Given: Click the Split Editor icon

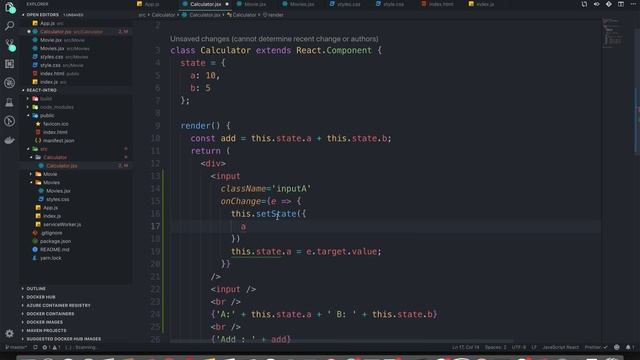Looking at the screenshot, I should tap(621, 4).
